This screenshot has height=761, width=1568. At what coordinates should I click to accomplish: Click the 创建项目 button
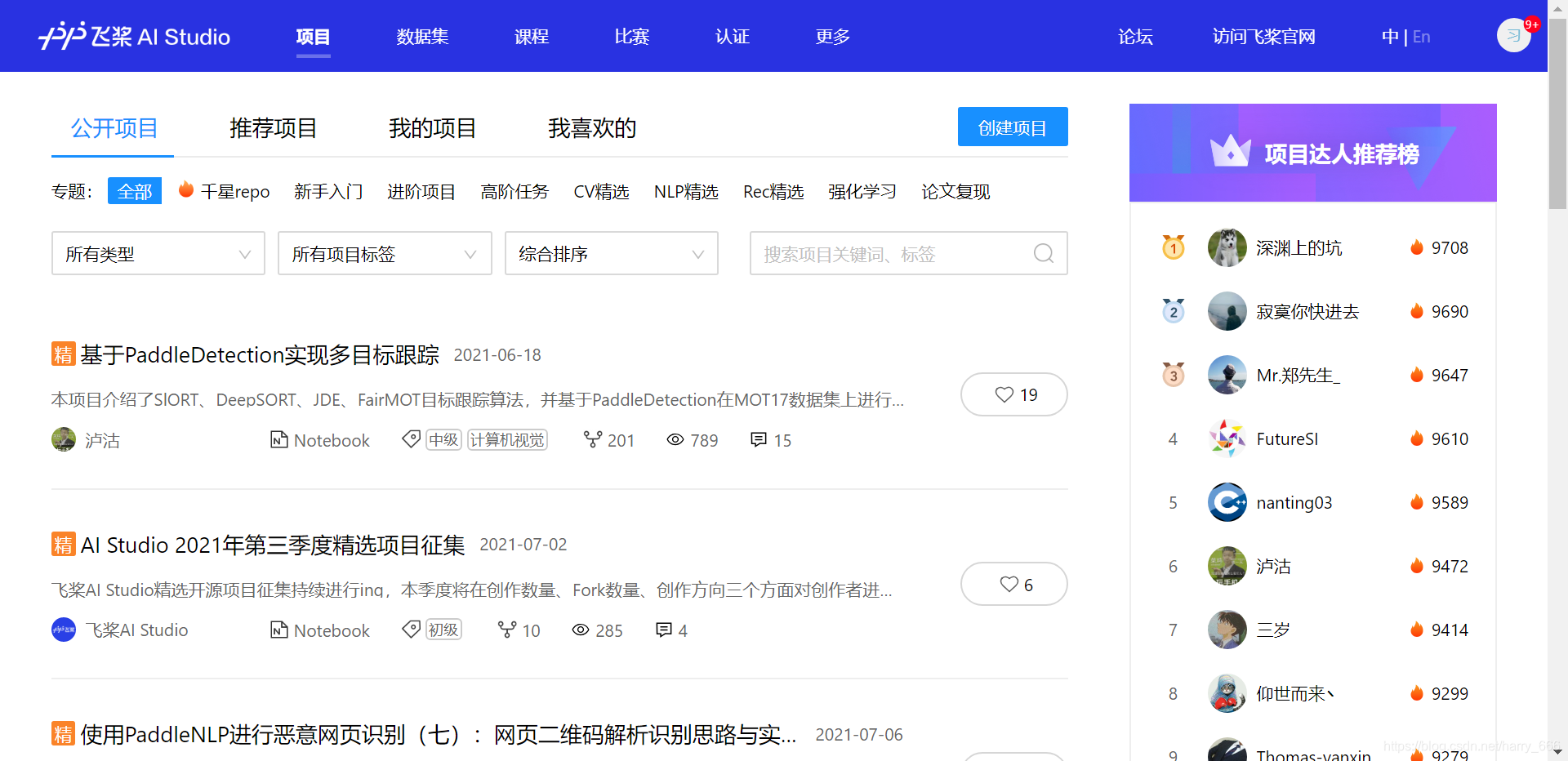[1013, 127]
